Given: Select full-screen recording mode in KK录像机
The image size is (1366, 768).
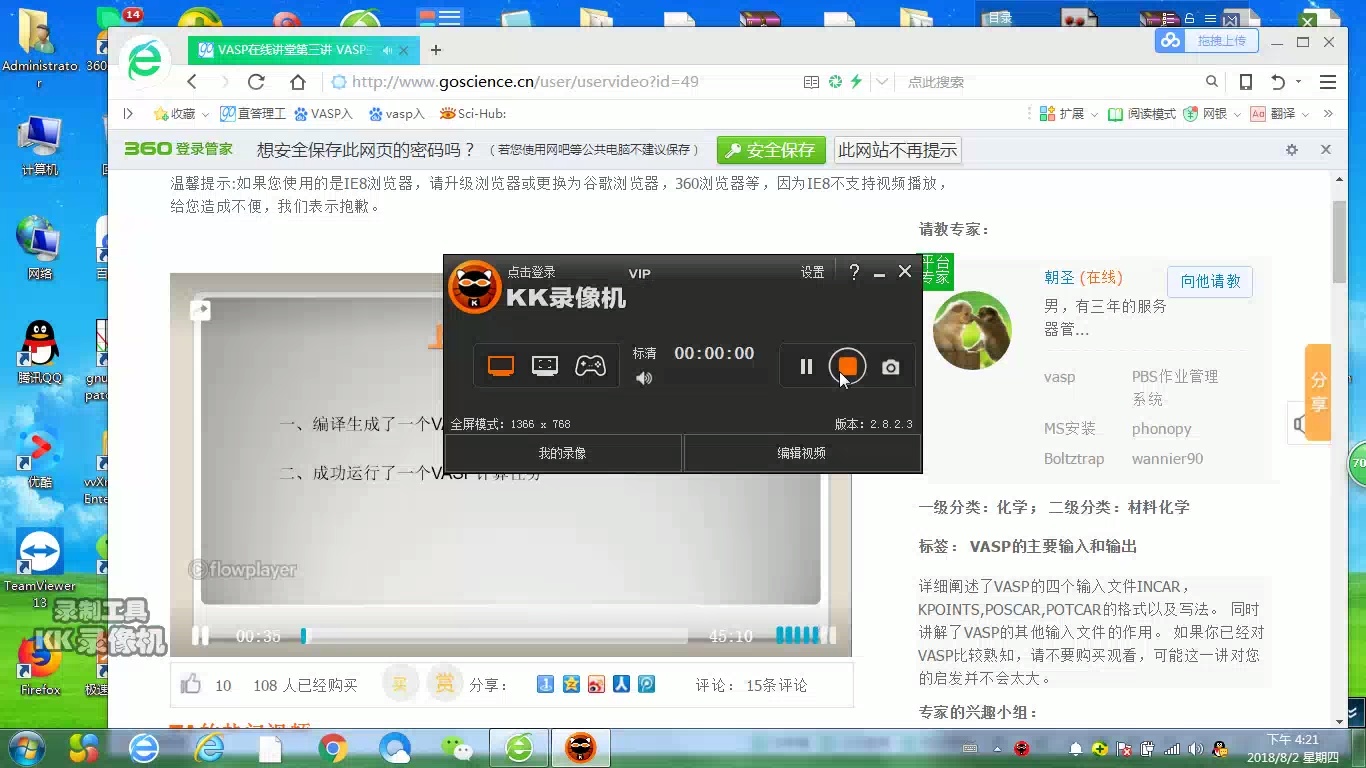Looking at the screenshot, I should click(501, 366).
